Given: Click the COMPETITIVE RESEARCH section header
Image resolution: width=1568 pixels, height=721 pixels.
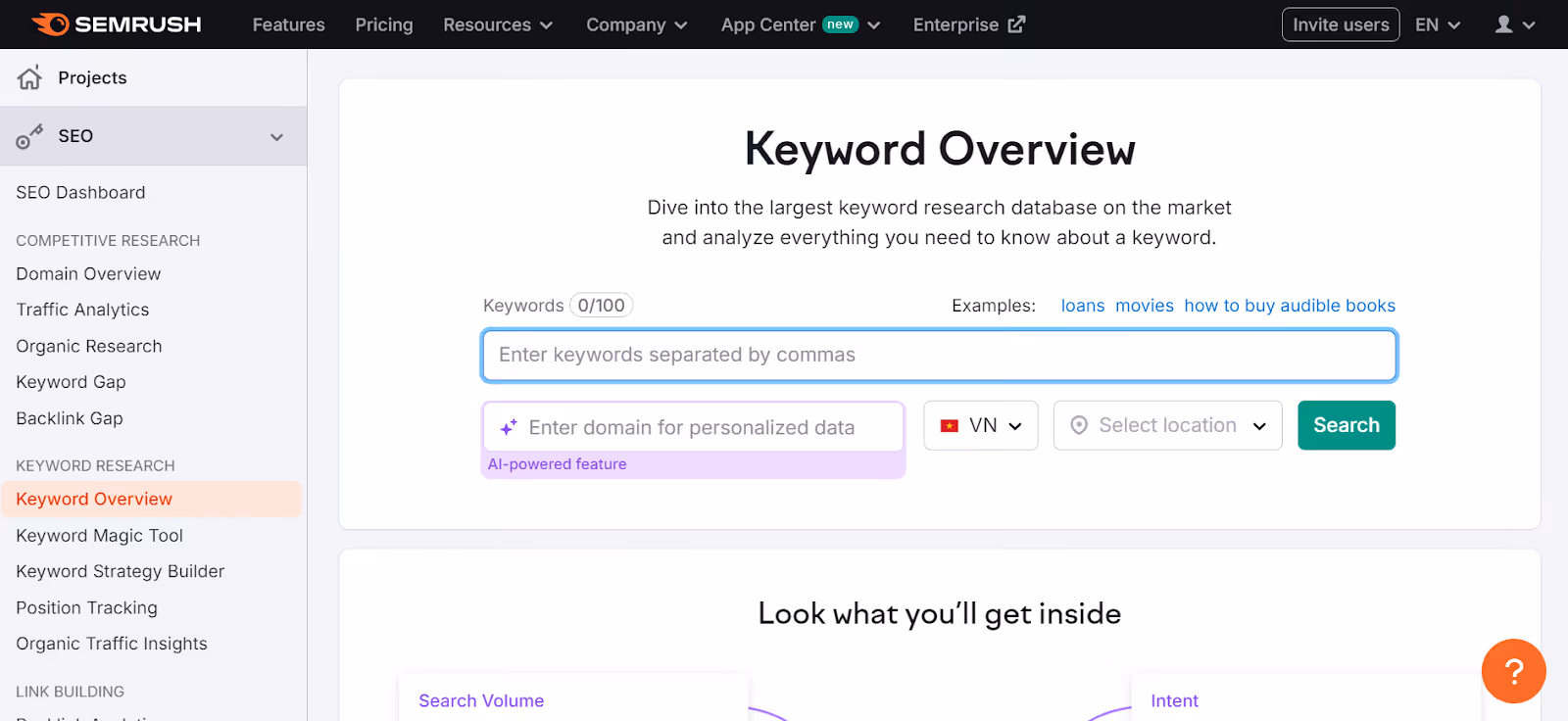Looking at the screenshot, I should pyautogui.click(x=108, y=241).
